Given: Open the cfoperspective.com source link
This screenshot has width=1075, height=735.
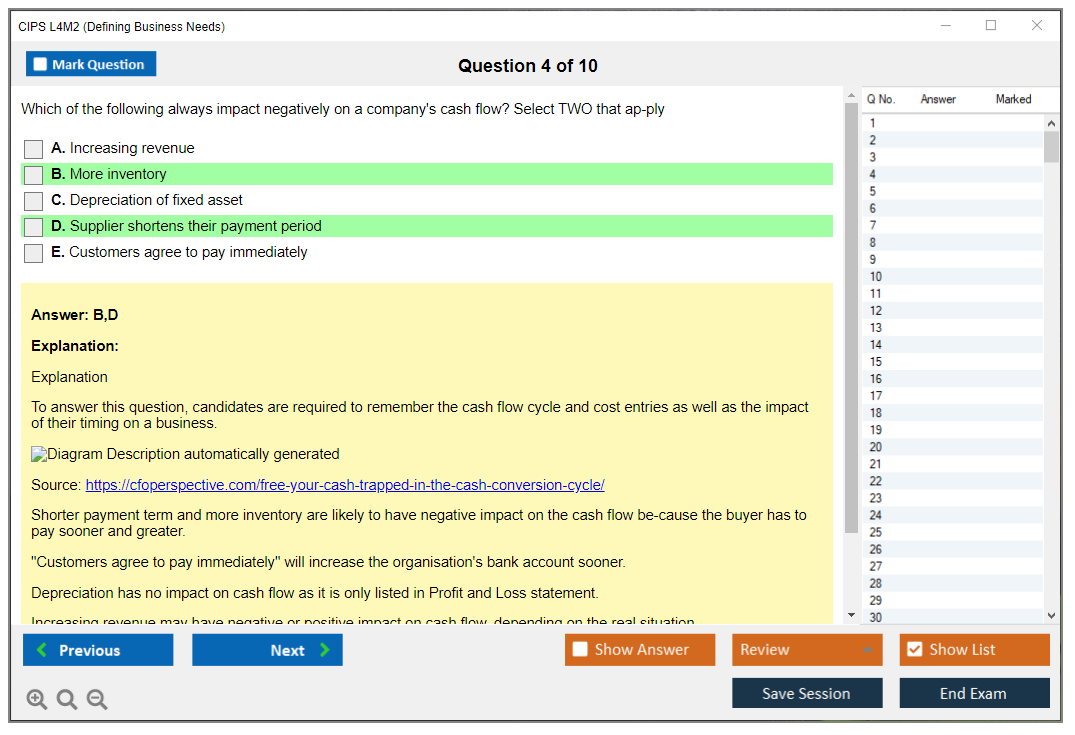Looking at the screenshot, I should point(345,485).
